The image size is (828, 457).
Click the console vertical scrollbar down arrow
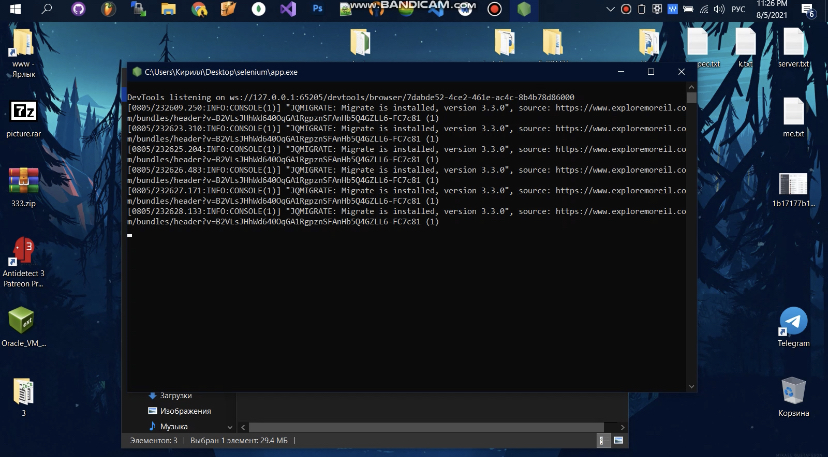click(x=689, y=385)
